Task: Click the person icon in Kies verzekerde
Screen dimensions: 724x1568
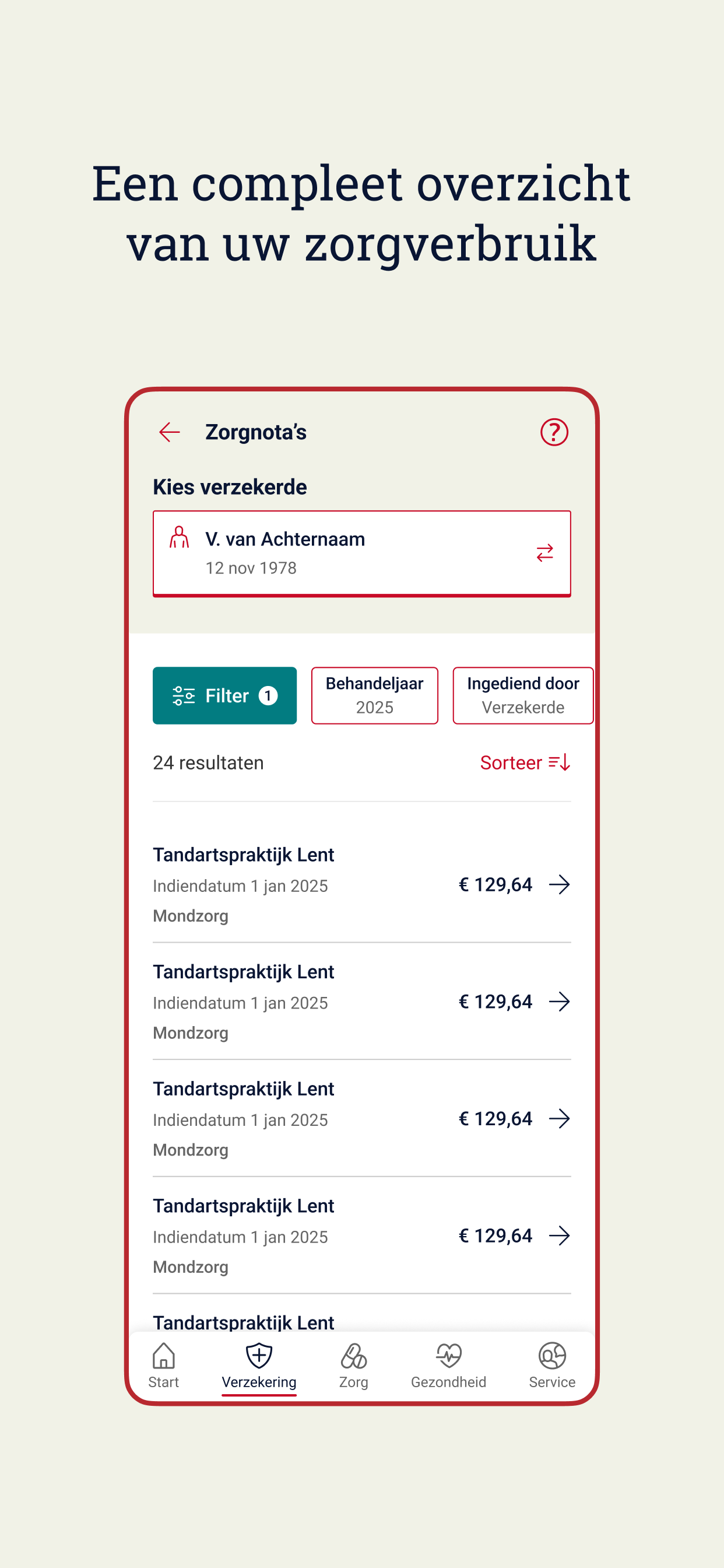Action: click(179, 537)
